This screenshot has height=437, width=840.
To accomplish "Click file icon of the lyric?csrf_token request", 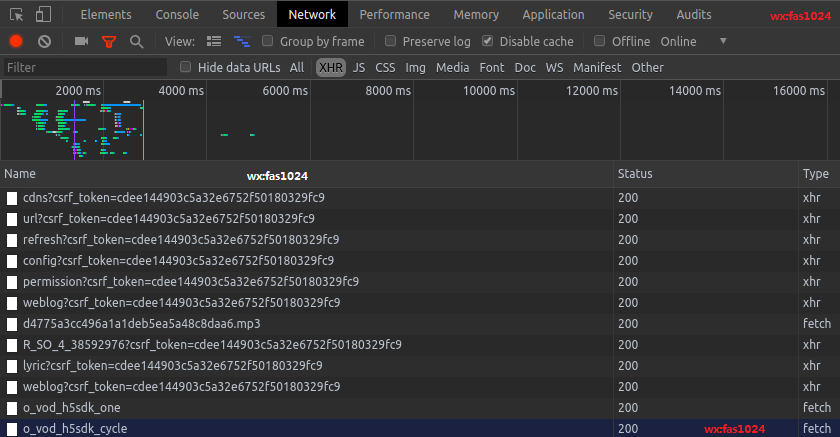I will 12,366.
